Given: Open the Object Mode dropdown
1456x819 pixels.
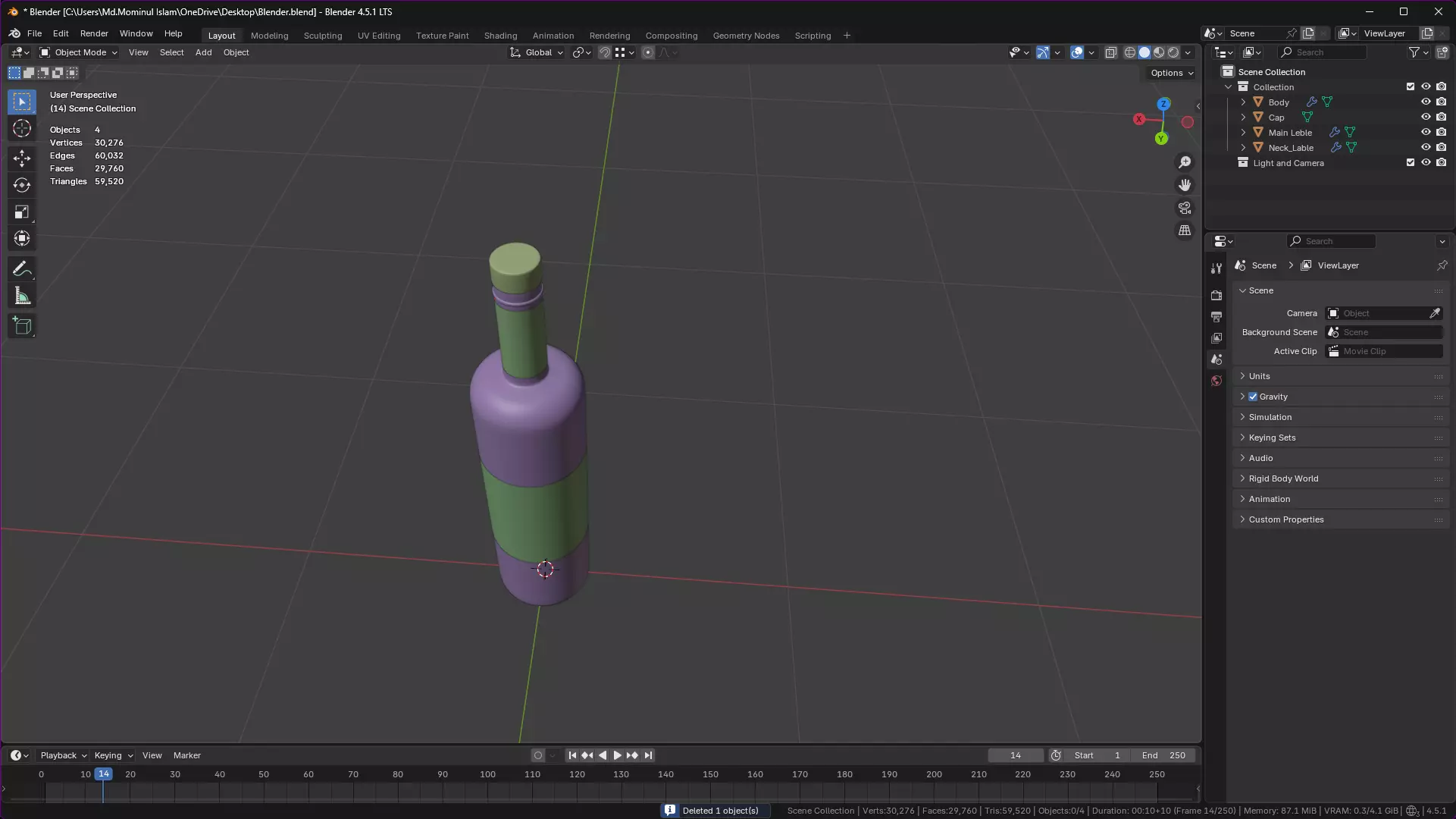Looking at the screenshot, I should click(x=79, y=52).
